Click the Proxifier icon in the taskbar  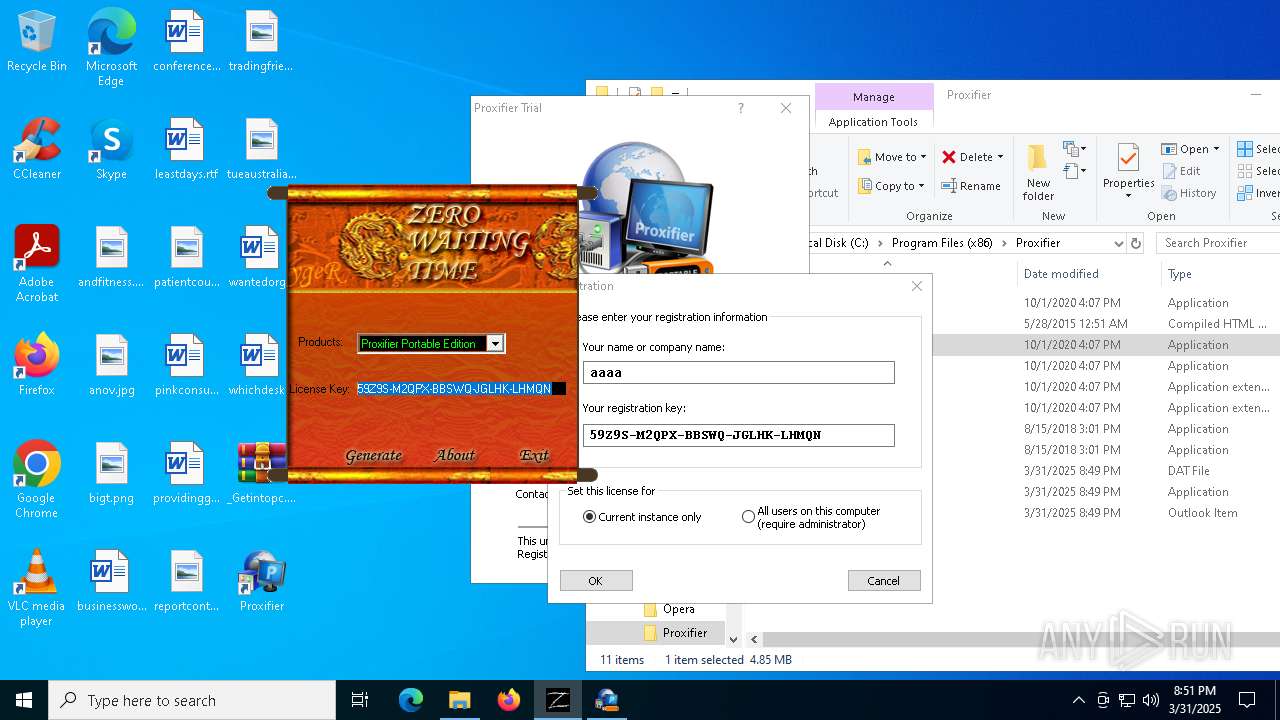click(607, 700)
